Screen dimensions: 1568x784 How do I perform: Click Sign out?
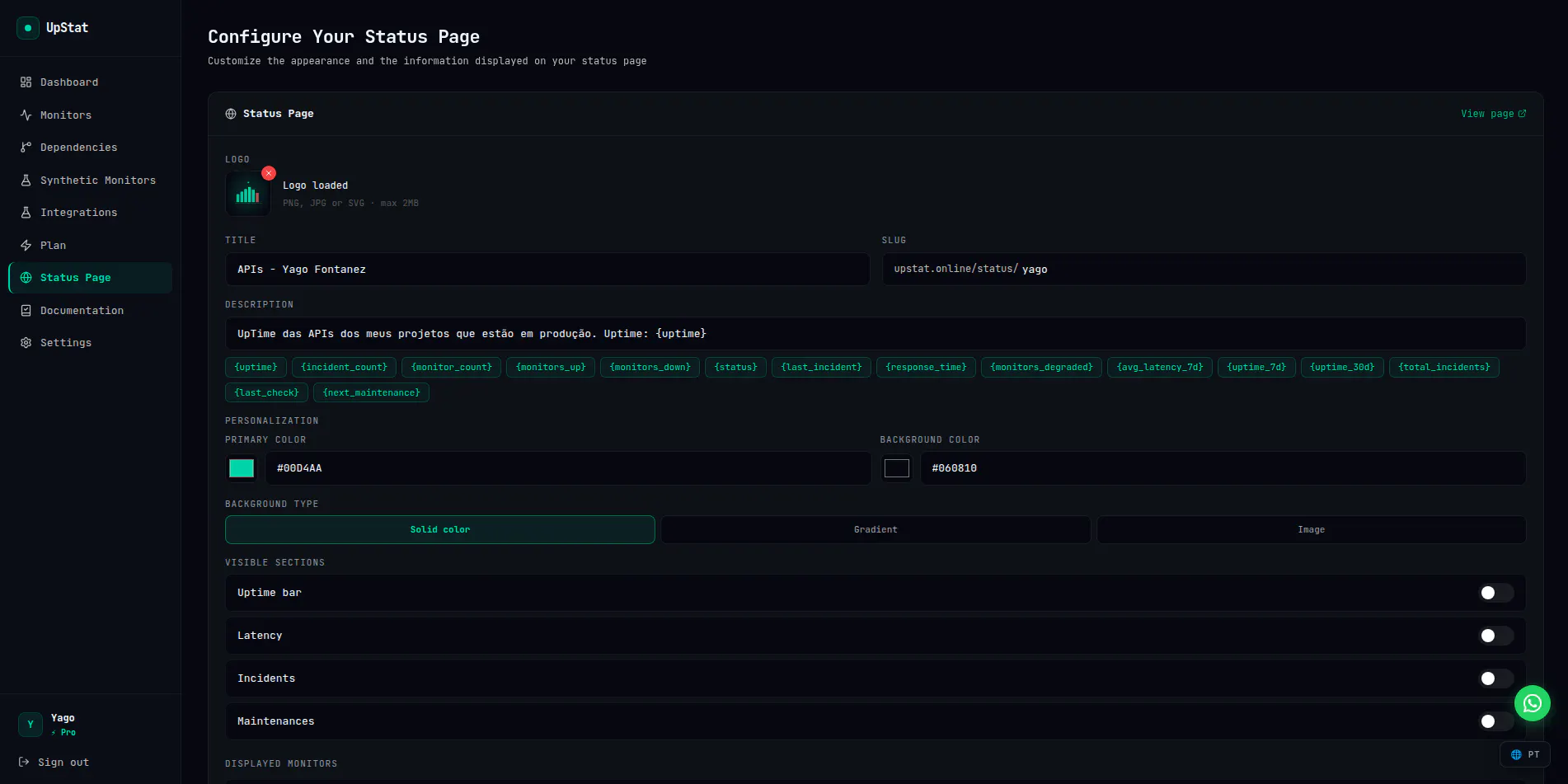point(54,763)
